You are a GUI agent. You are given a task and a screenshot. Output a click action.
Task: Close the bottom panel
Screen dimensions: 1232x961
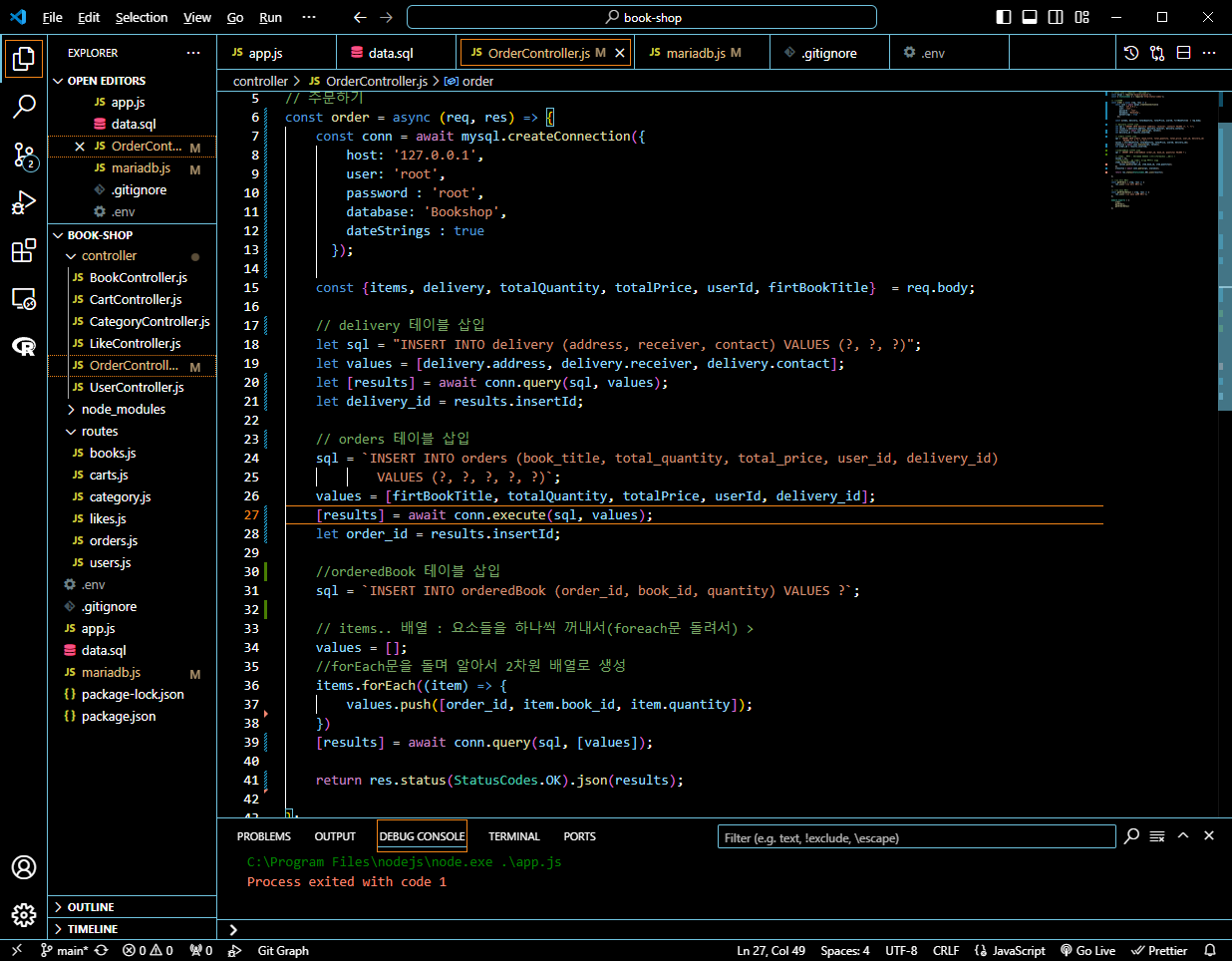click(1209, 836)
